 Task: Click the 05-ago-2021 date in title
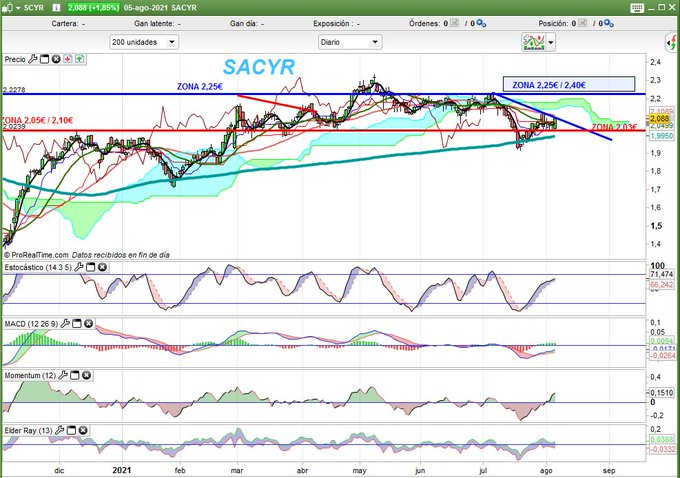(145, 8)
